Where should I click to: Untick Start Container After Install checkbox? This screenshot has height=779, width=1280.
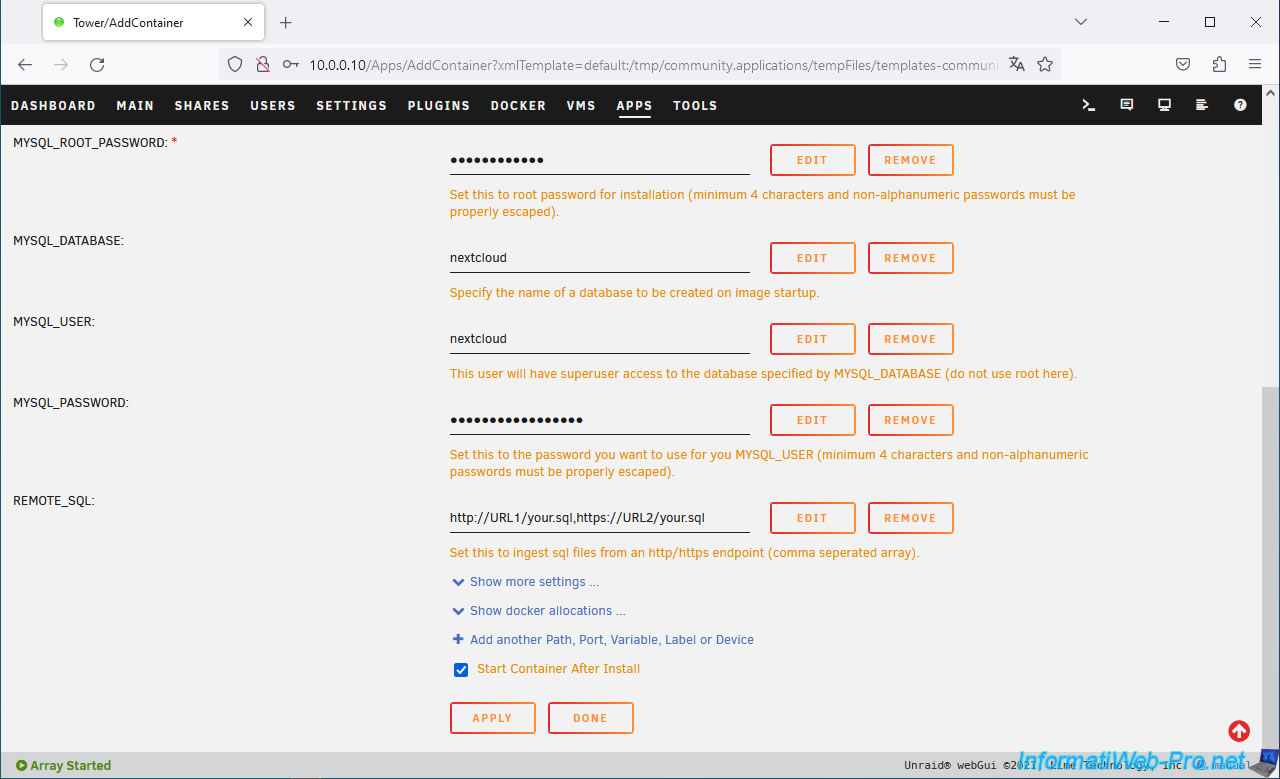[x=461, y=670]
